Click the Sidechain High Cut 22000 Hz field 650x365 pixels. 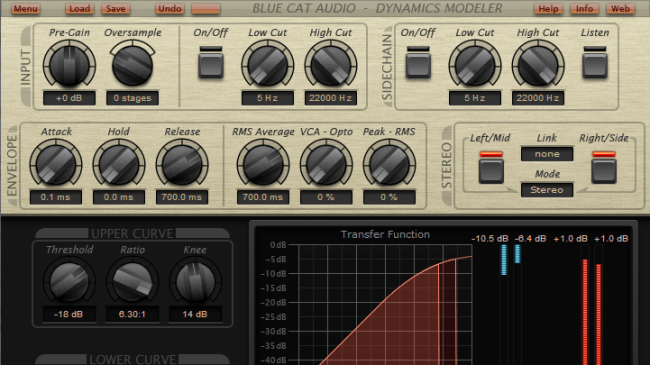click(538, 98)
